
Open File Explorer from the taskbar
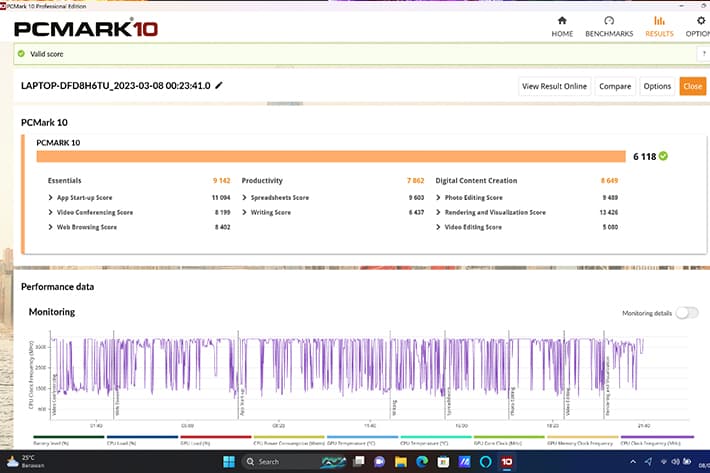coord(400,462)
